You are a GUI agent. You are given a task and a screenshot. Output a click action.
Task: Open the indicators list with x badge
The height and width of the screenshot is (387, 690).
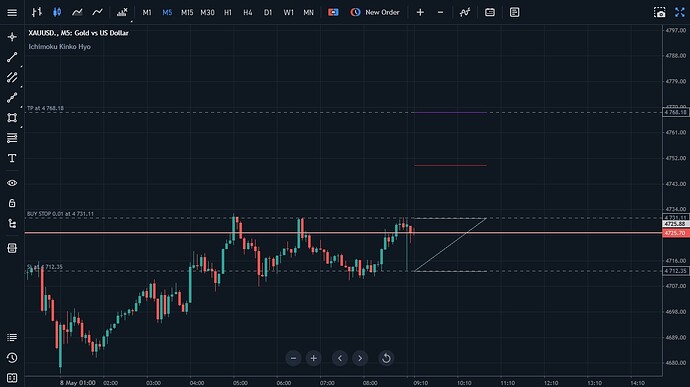point(122,12)
